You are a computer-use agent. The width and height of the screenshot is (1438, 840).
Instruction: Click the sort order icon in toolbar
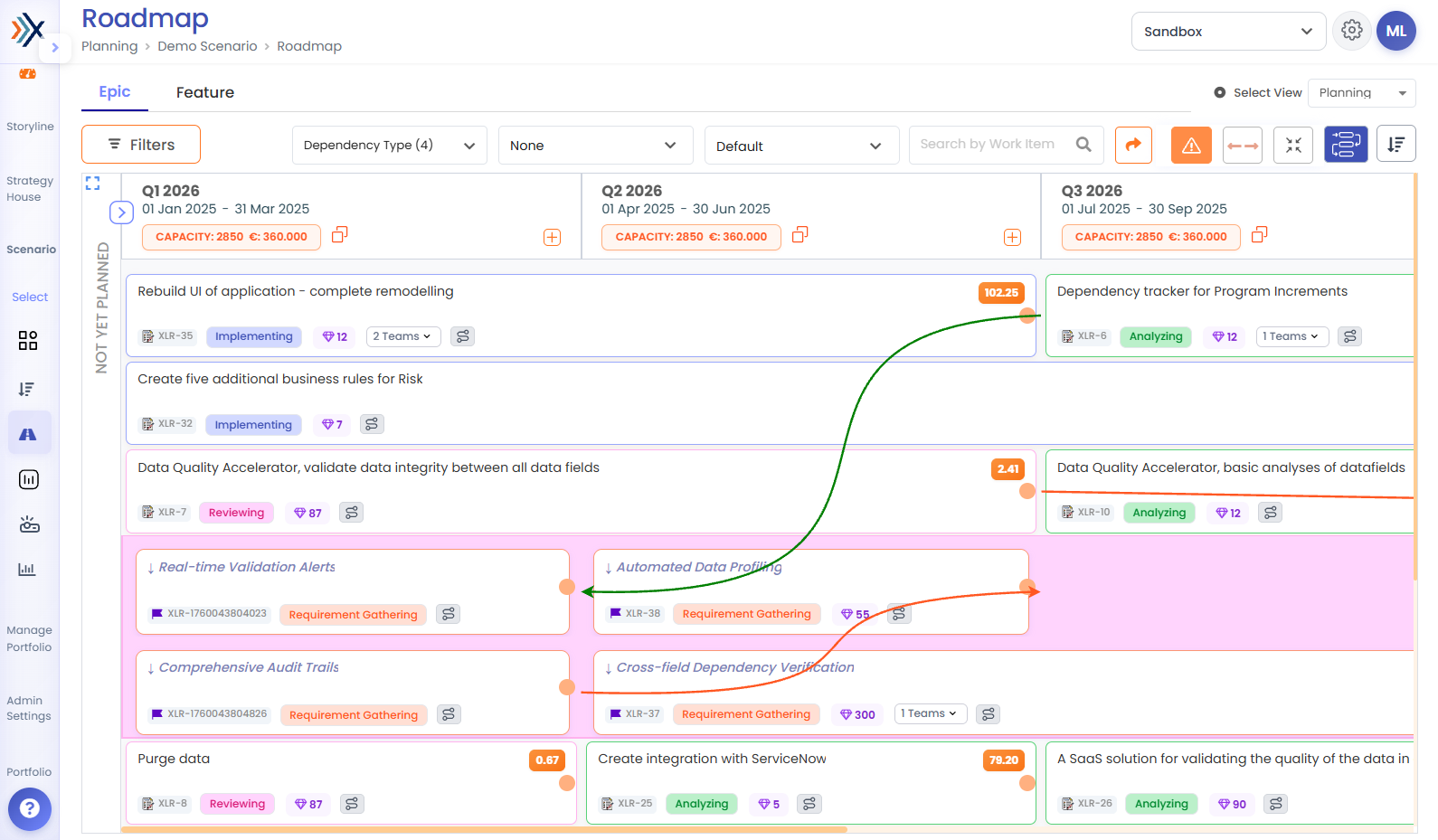coord(1396,145)
